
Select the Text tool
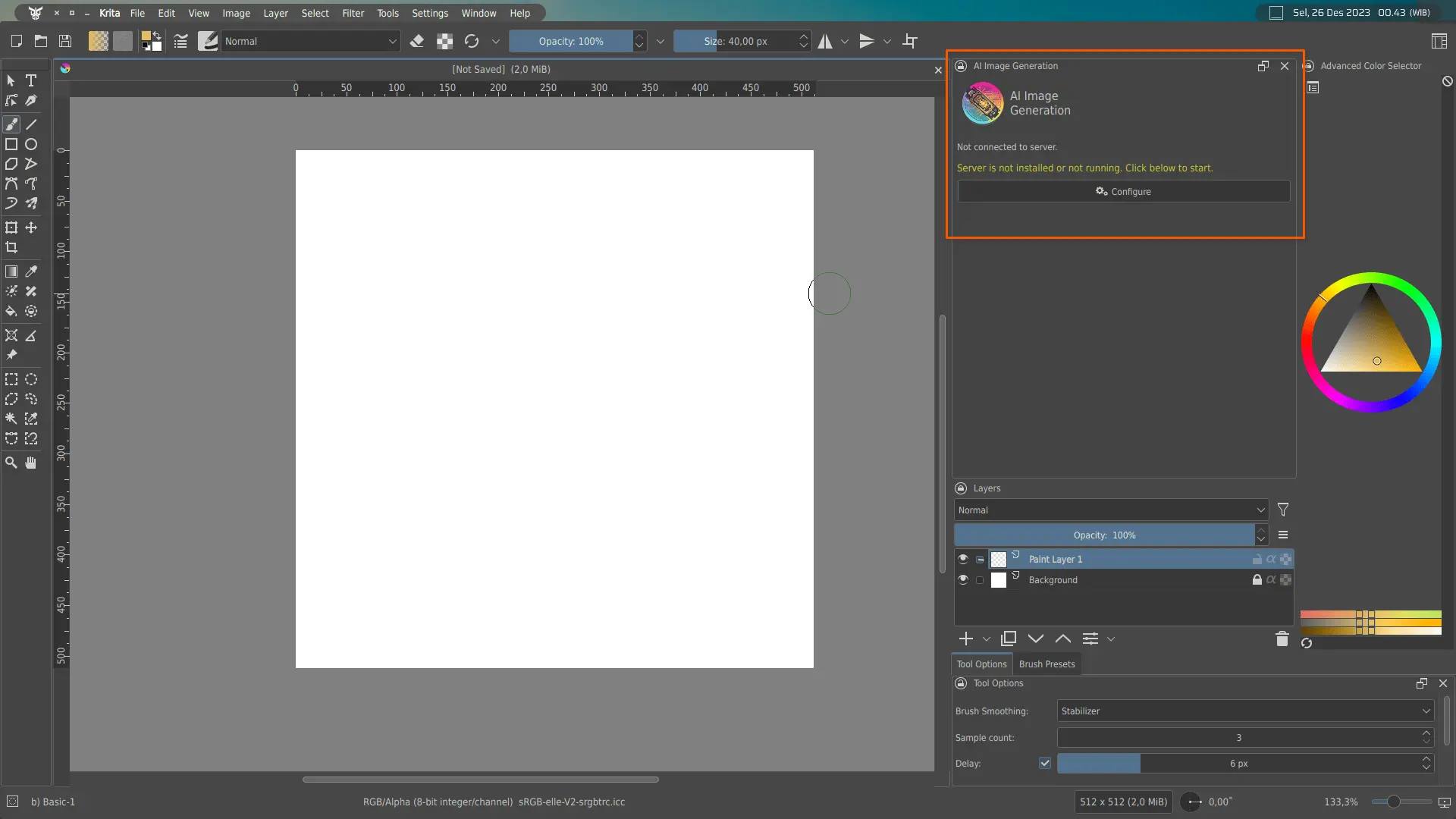click(x=31, y=80)
